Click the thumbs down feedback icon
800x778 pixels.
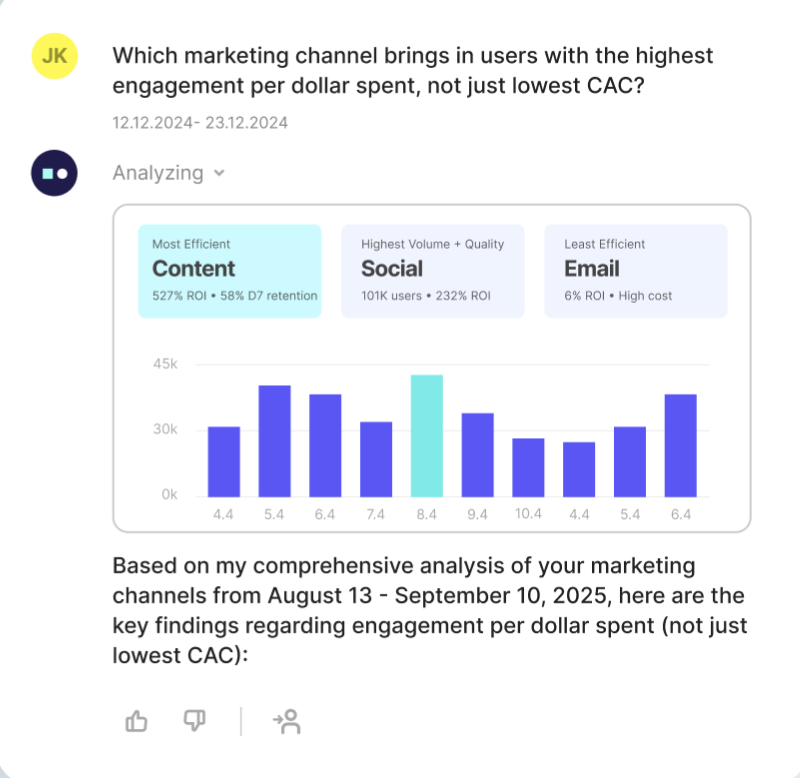point(194,721)
